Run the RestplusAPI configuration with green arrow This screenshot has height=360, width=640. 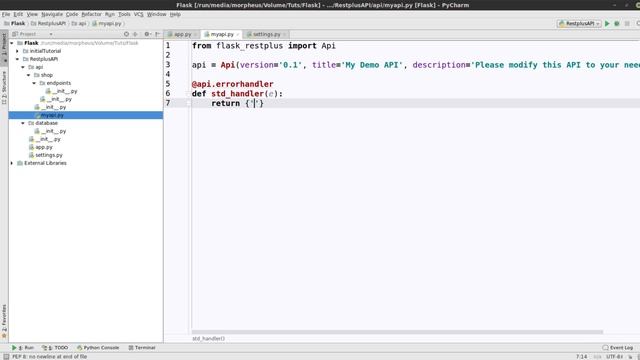[x=607, y=24]
